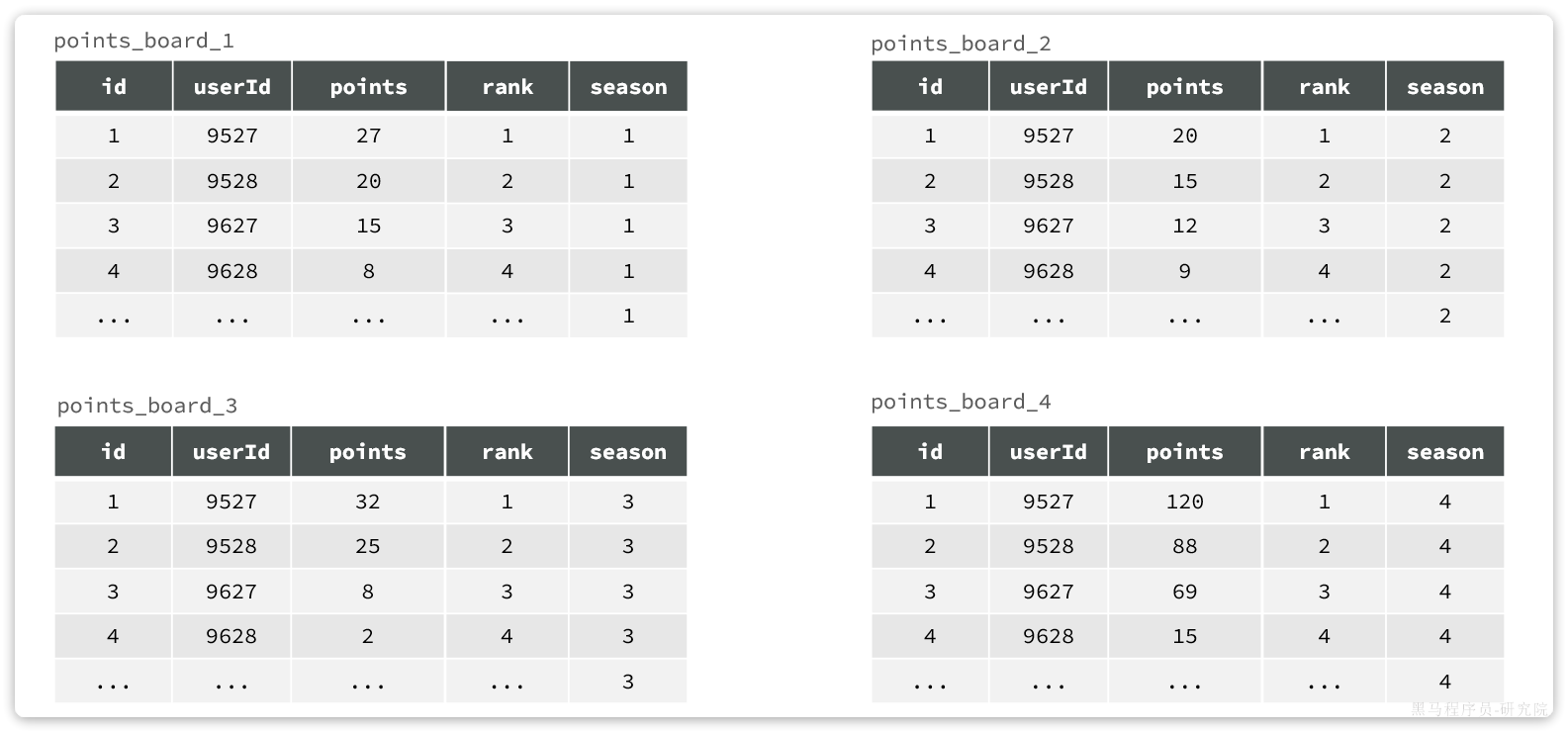Click the points_board_3 table title
Image resolution: width=1568 pixels, height=734 pixels.
coord(146,406)
